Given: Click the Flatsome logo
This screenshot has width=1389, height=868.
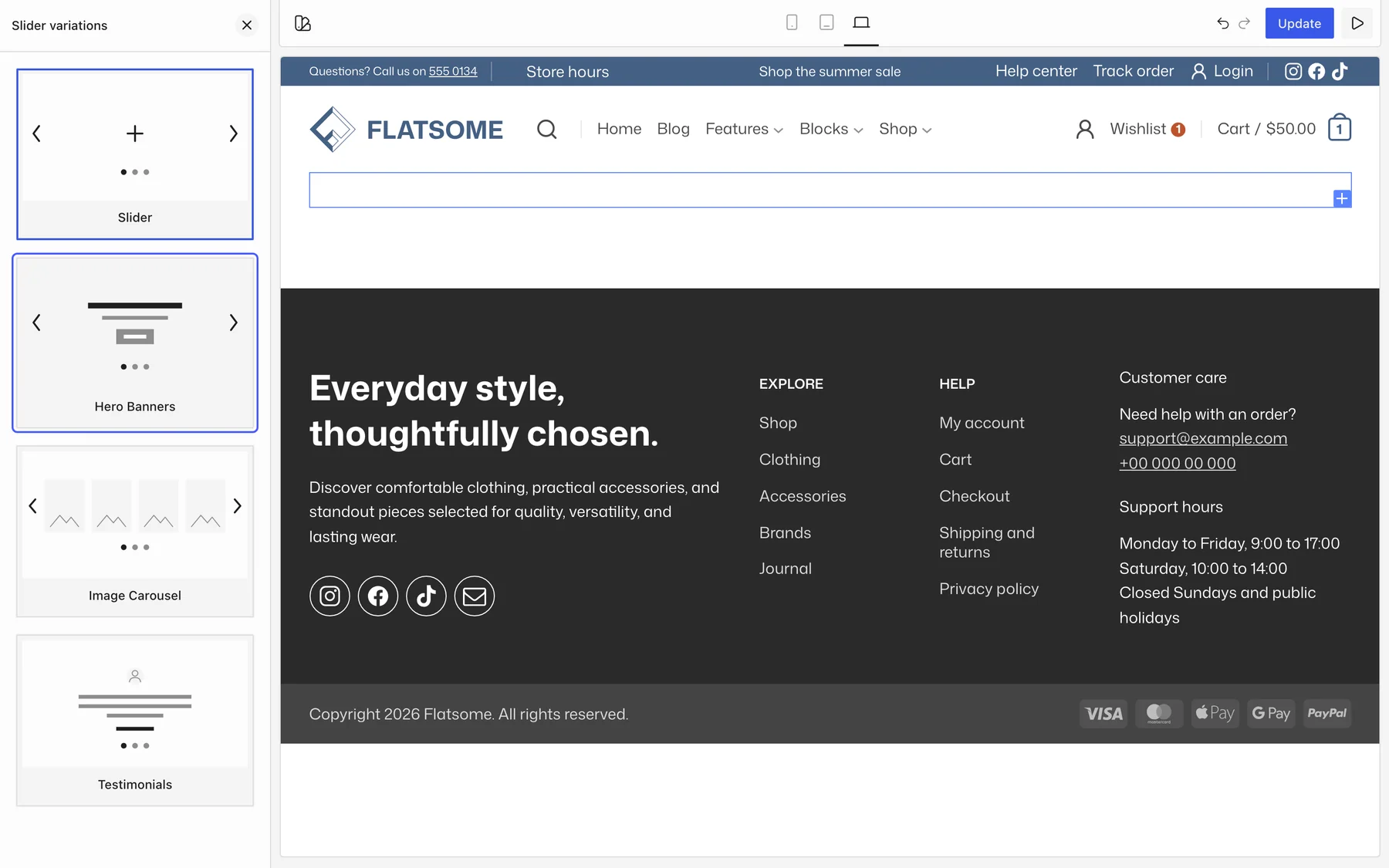Looking at the screenshot, I should [x=406, y=130].
